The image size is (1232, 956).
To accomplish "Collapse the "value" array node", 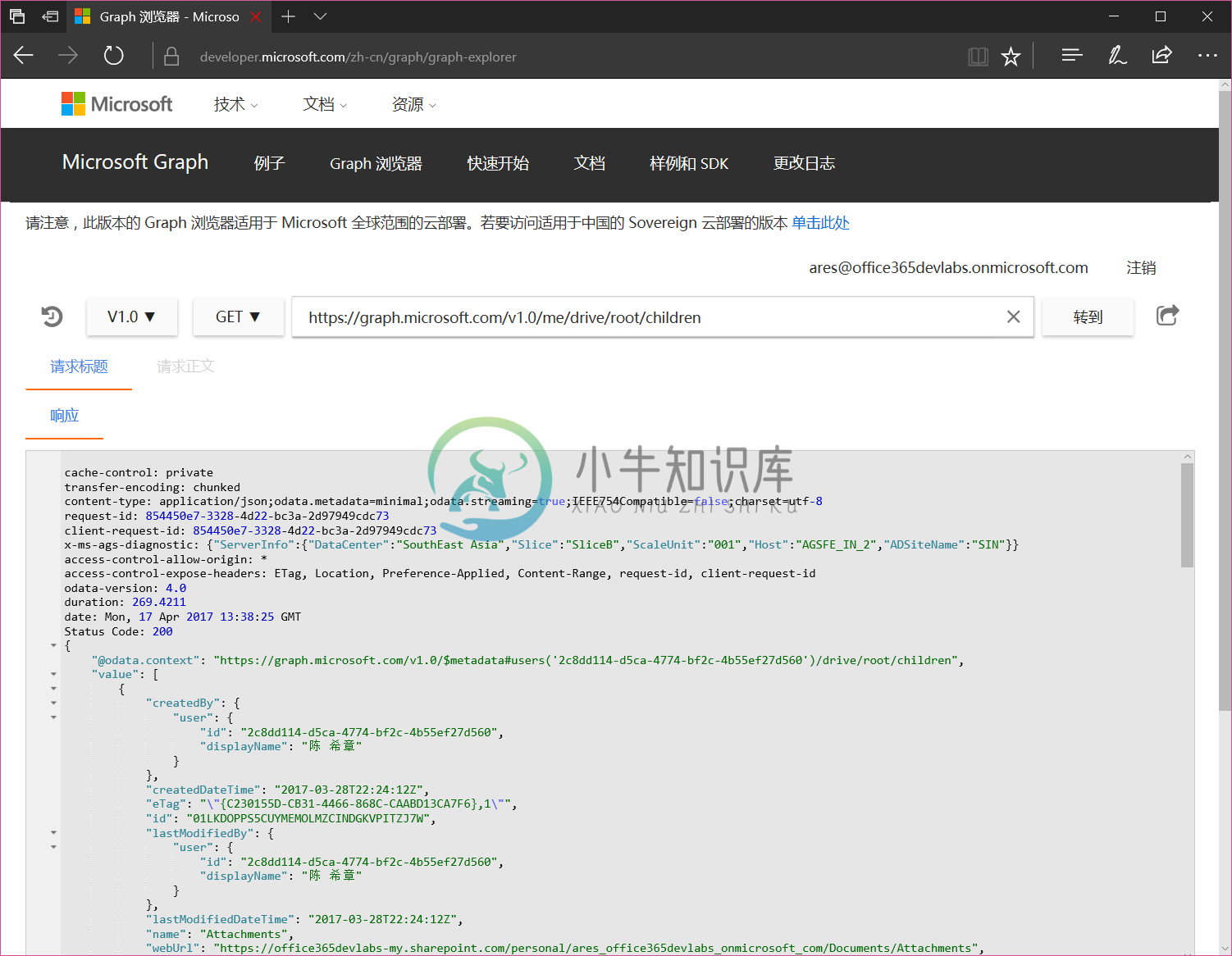I will 54,675.
